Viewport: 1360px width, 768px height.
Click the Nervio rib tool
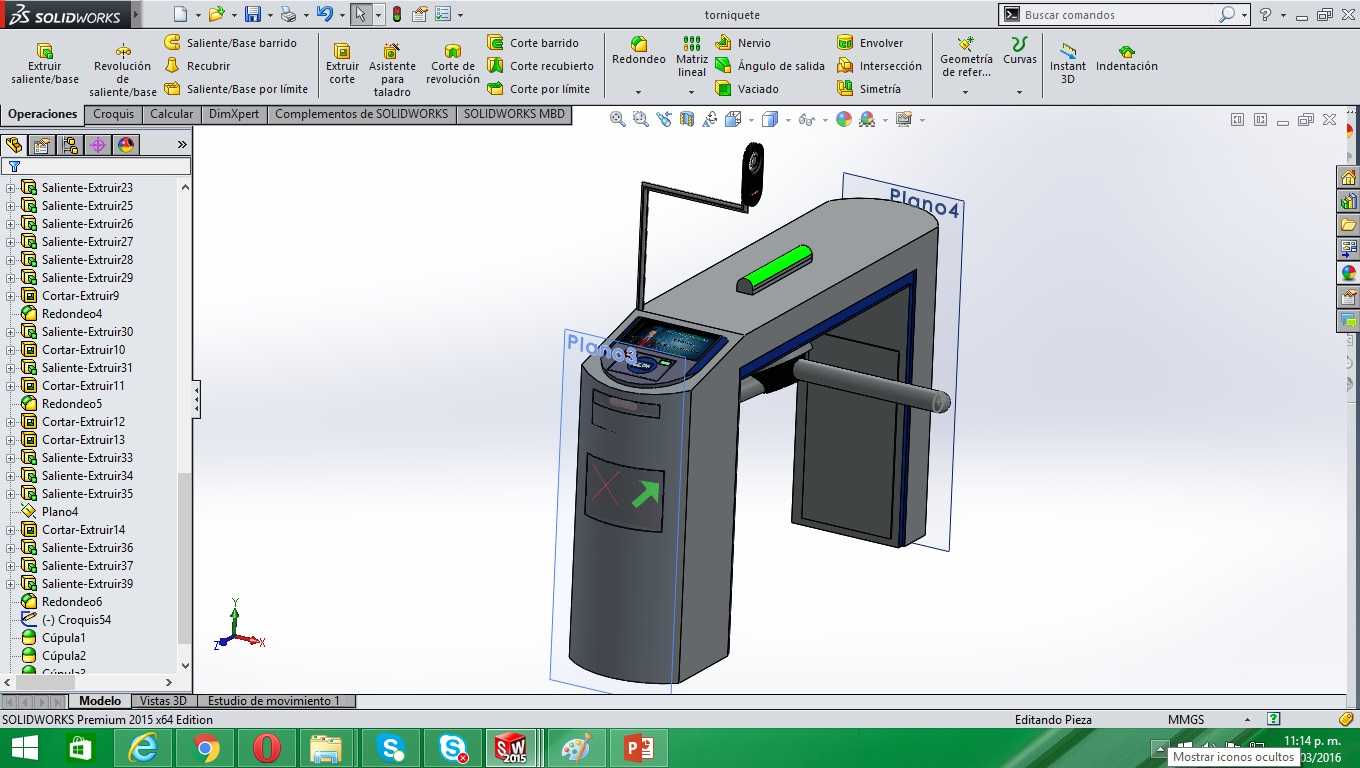743,43
